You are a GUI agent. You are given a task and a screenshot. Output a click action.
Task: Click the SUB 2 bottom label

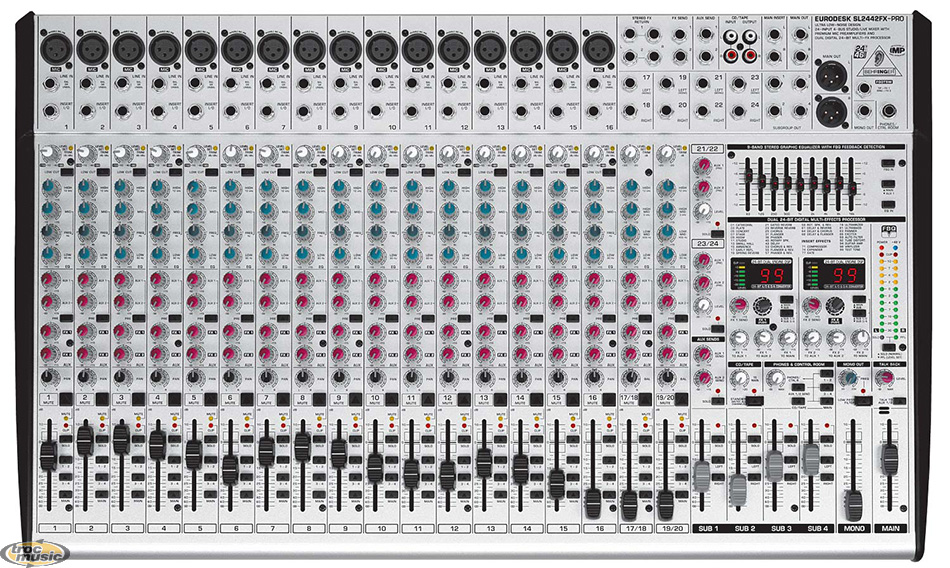(745, 529)
